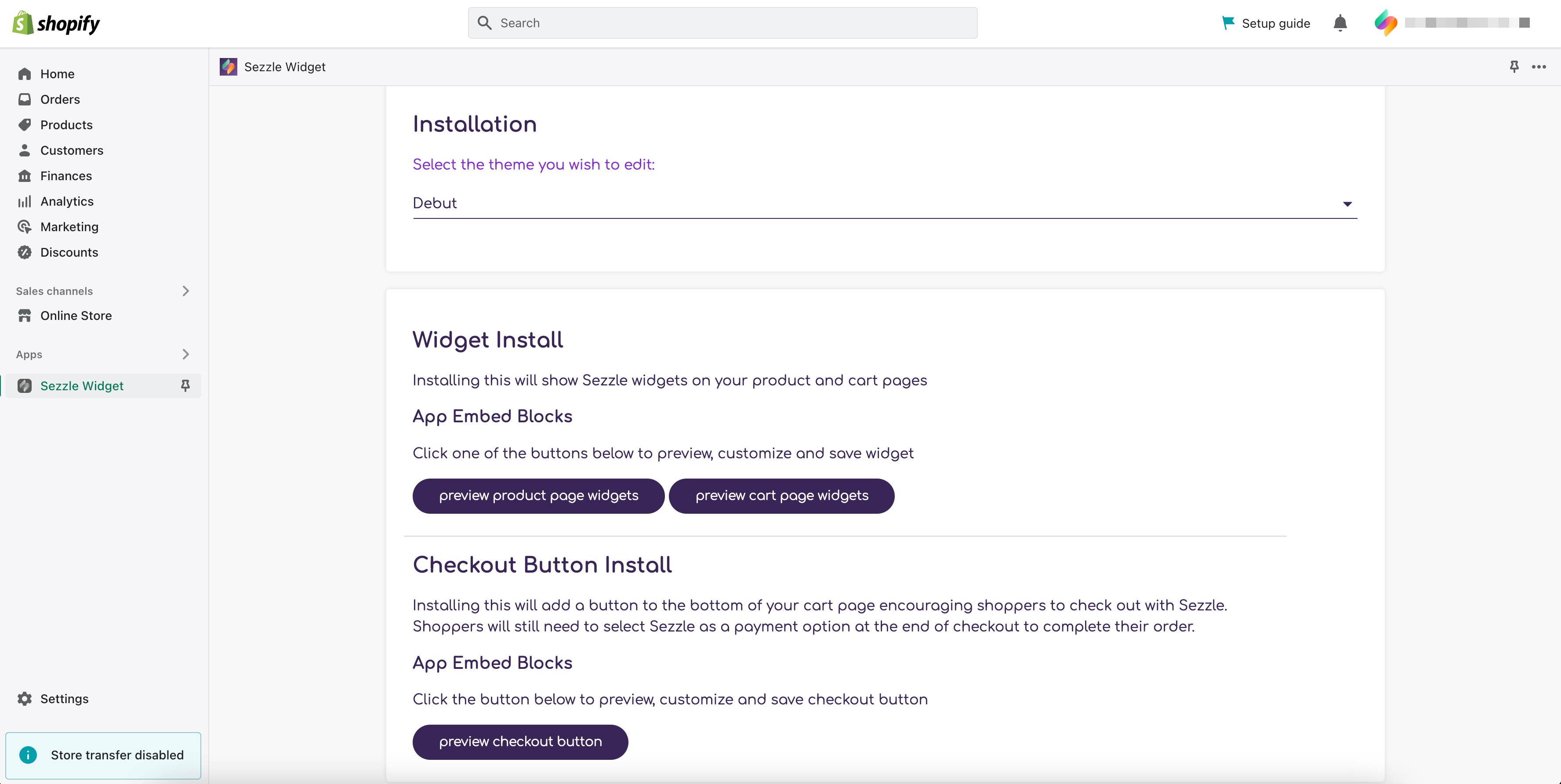The height and width of the screenshot is (784, 1561).
Task: Expand the Apps section chevron
Action: [x=185, y=354]
